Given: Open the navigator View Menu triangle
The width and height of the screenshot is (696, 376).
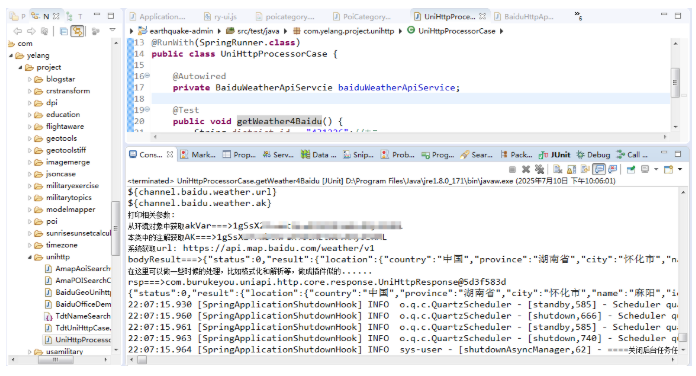Looking at the screenshot, I should [112, 30].
